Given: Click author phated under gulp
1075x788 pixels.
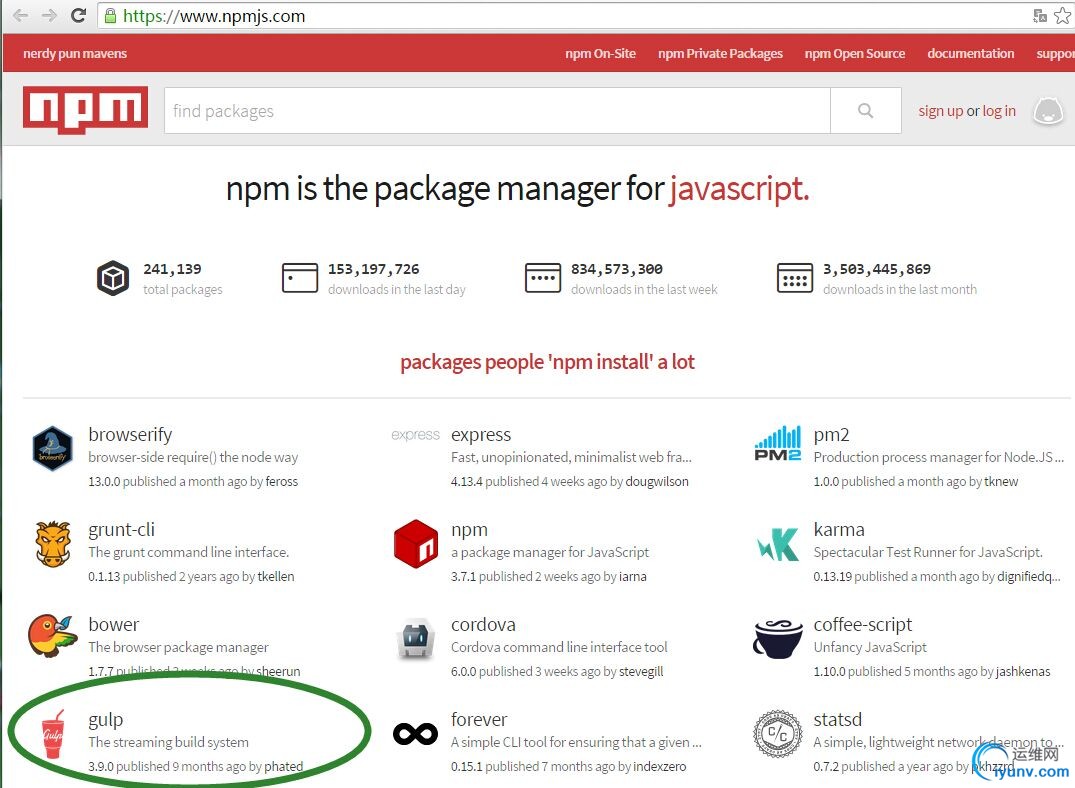Looking at the screenshot, I should tap(284, 766).
